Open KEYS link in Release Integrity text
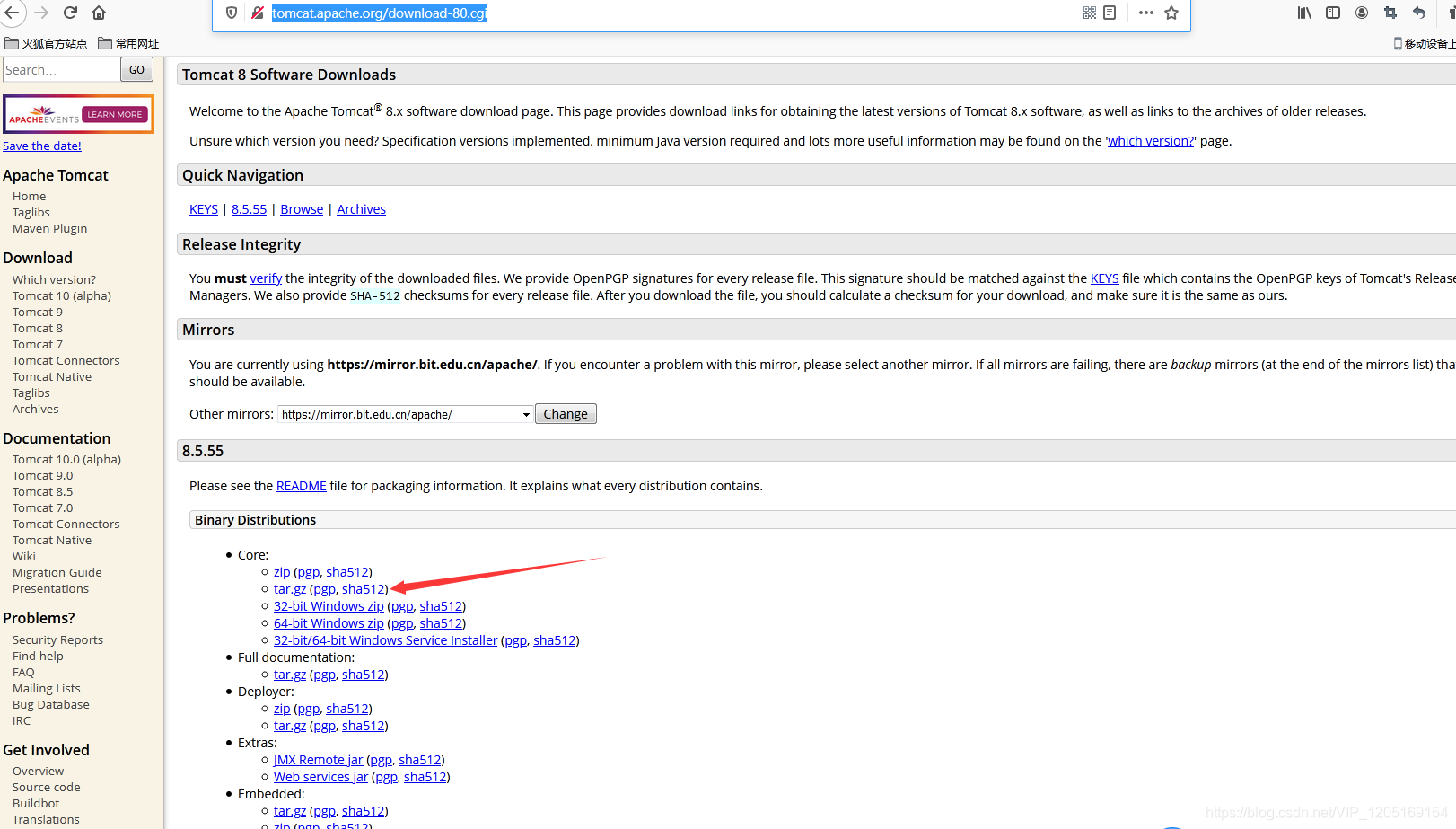 tap(1104, 278)
